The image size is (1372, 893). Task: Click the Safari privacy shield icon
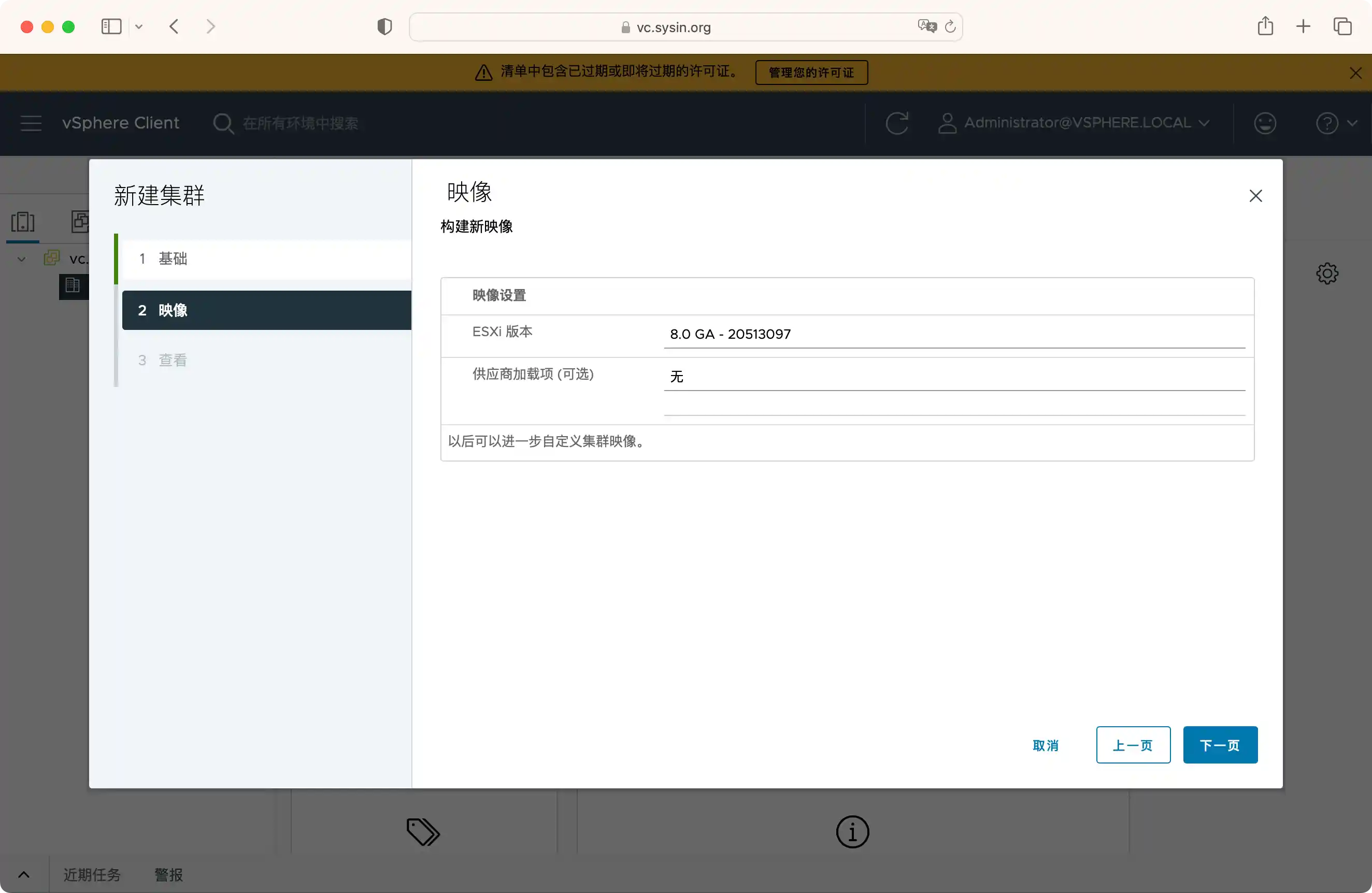tap(384, 27)
